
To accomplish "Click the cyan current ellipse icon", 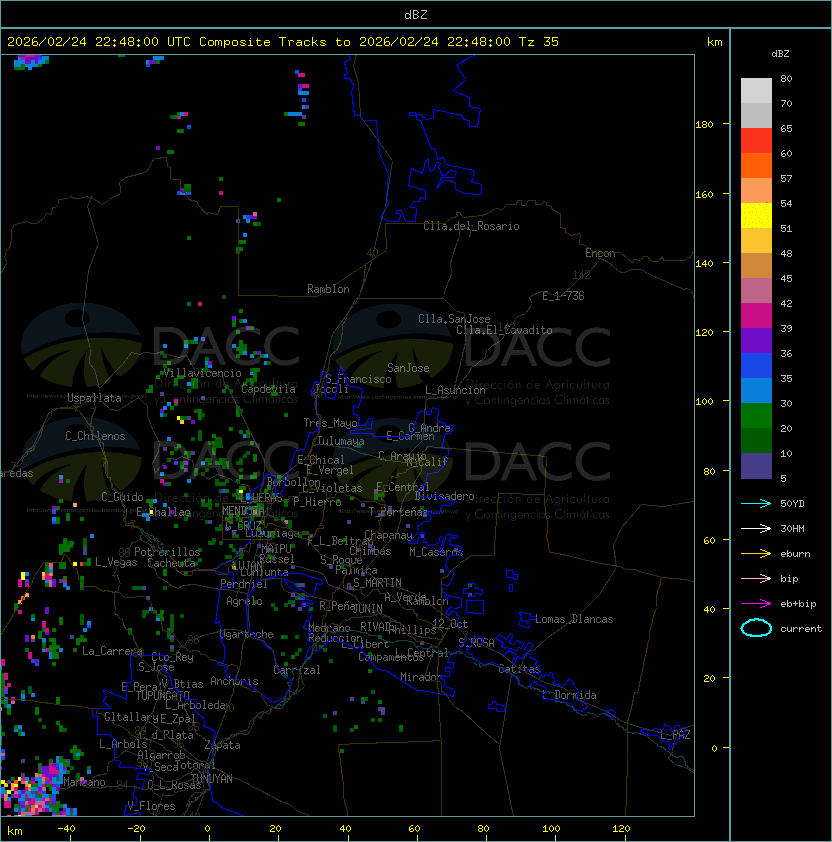I will click(x=756, y=628).
